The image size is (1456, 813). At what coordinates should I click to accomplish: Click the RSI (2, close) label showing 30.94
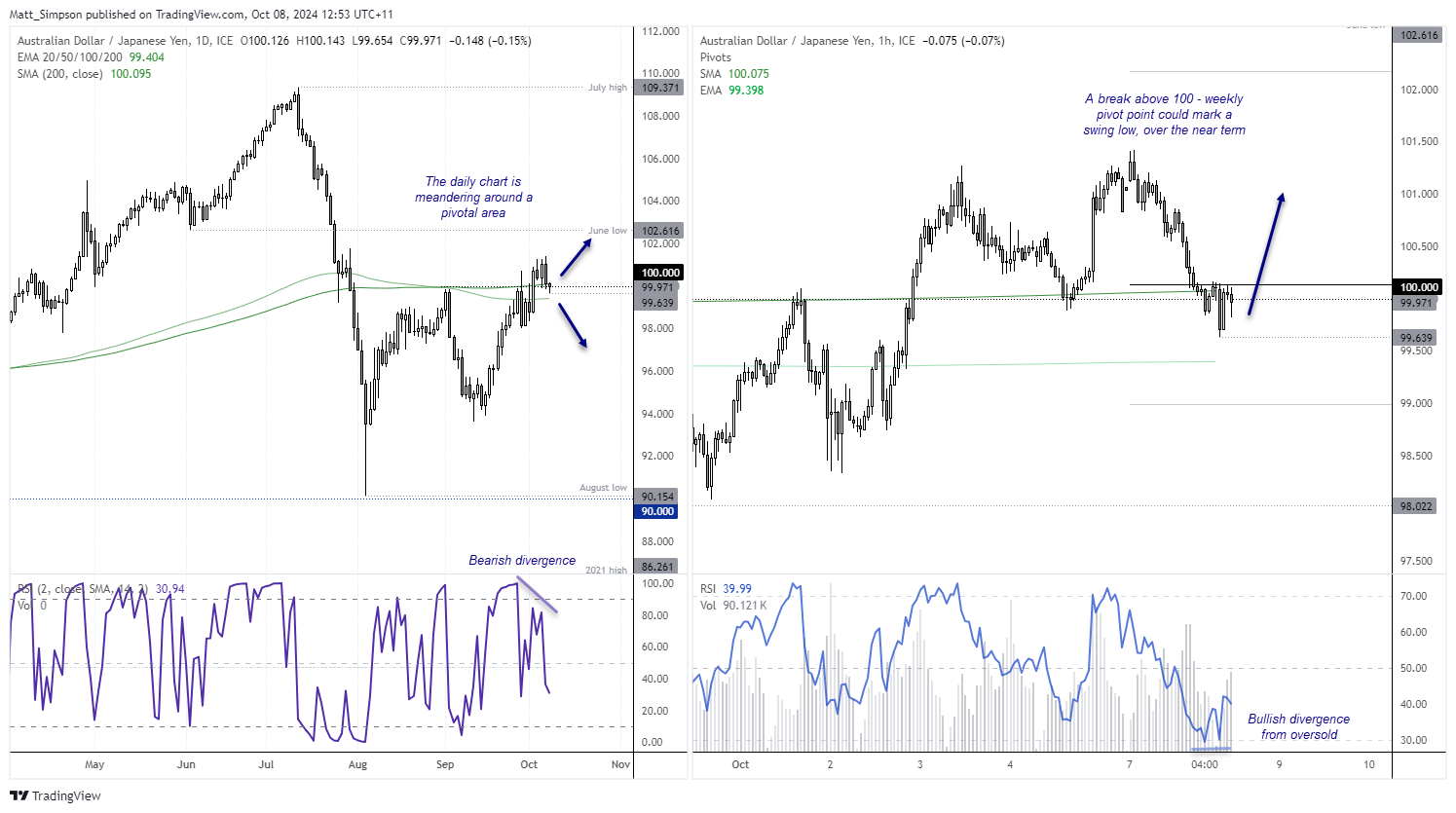101,589
